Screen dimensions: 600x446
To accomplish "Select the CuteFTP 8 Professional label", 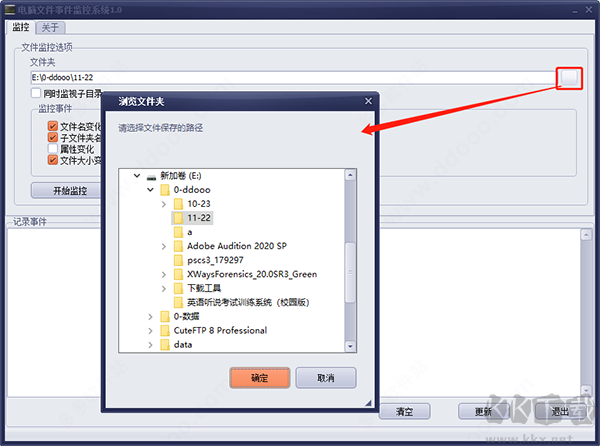I will pos(220,330).
